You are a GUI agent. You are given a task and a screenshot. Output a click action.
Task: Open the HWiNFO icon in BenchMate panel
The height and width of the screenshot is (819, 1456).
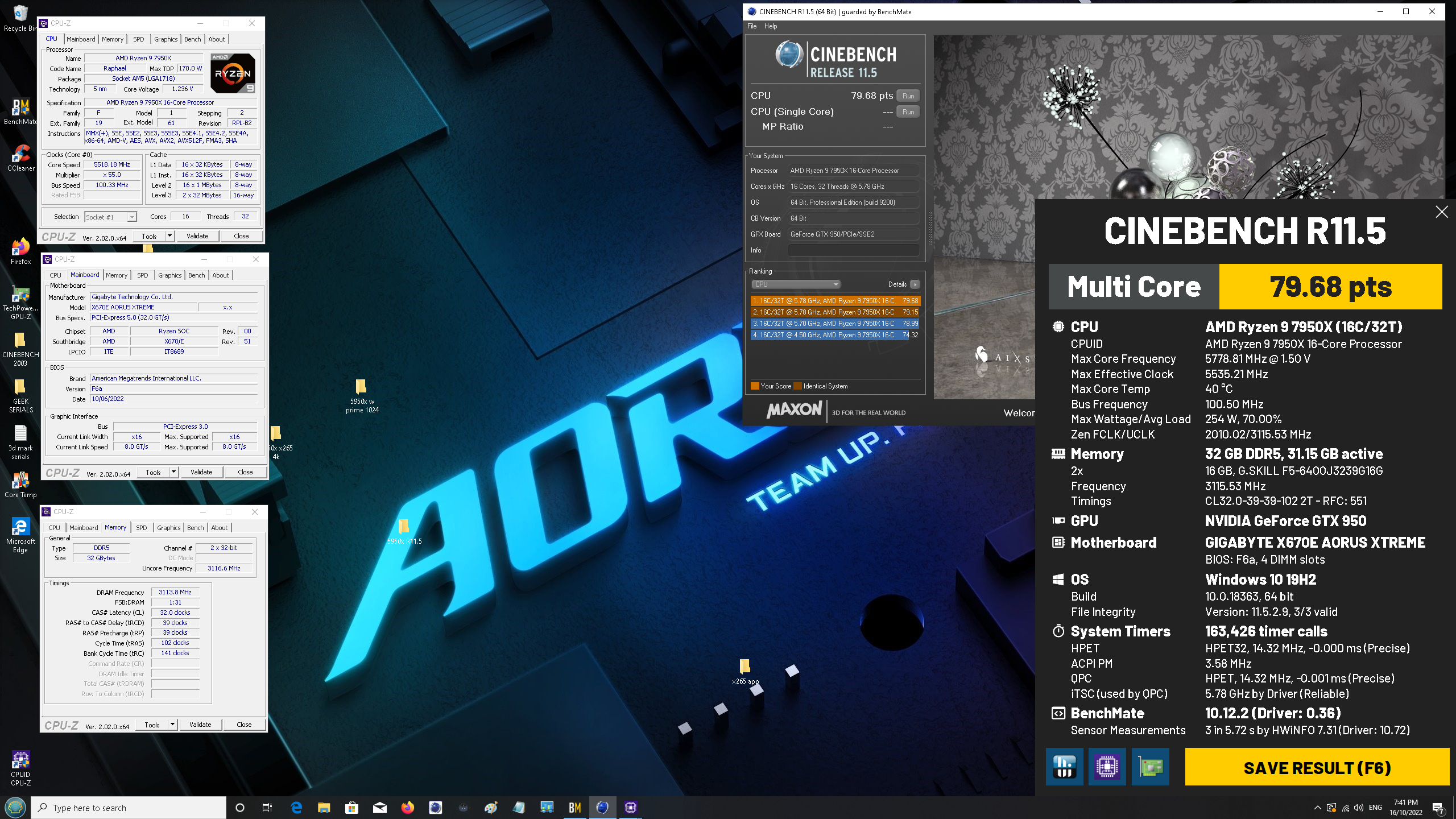pos(1064,767)
